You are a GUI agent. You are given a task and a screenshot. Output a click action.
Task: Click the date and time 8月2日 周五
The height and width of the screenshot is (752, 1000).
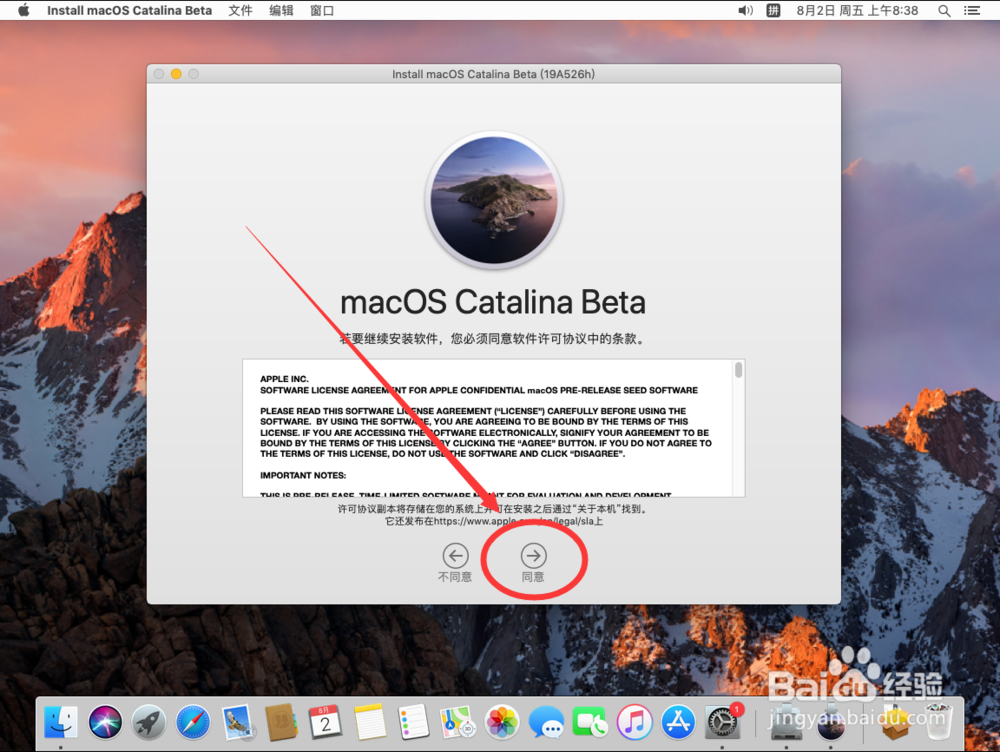coord(857,10)
